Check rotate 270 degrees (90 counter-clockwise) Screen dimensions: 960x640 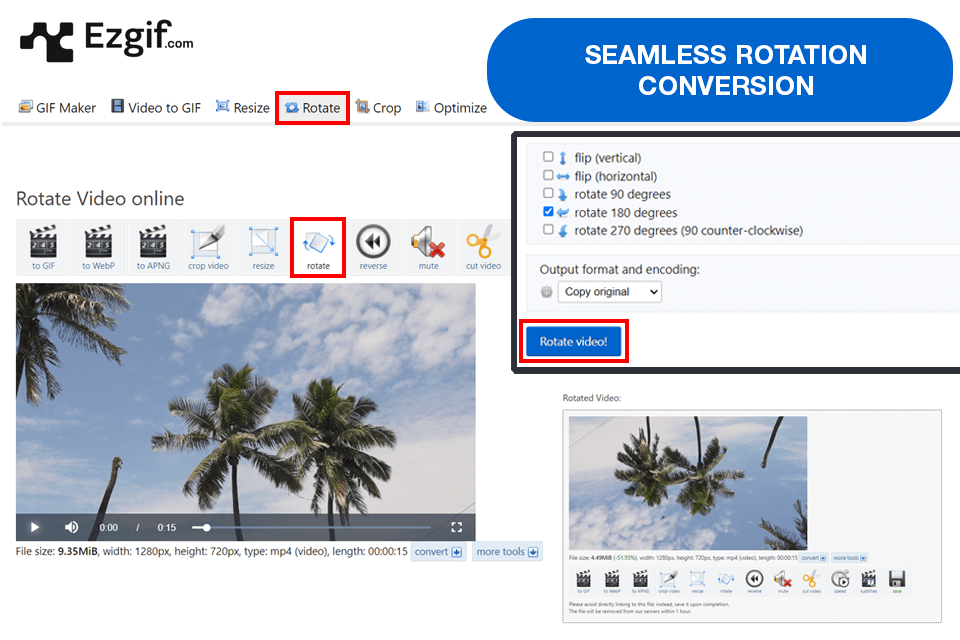point(548,230)
